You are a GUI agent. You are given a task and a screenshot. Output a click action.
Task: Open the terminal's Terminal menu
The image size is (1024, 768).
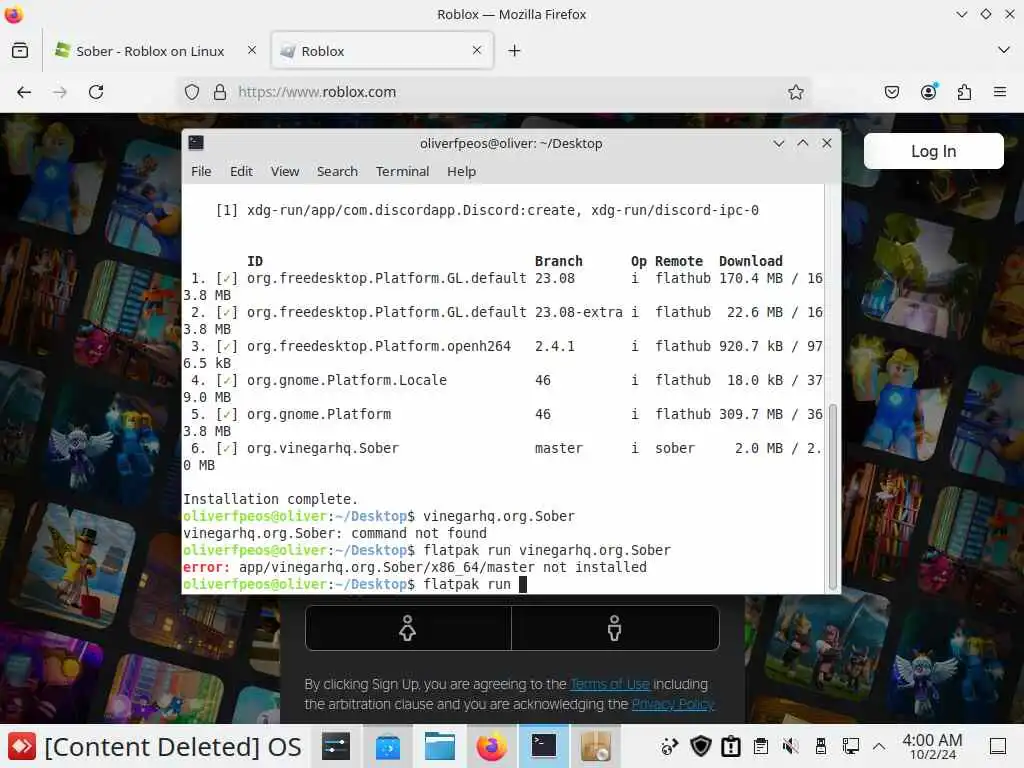pyautogui.click(x=402, y=172)
